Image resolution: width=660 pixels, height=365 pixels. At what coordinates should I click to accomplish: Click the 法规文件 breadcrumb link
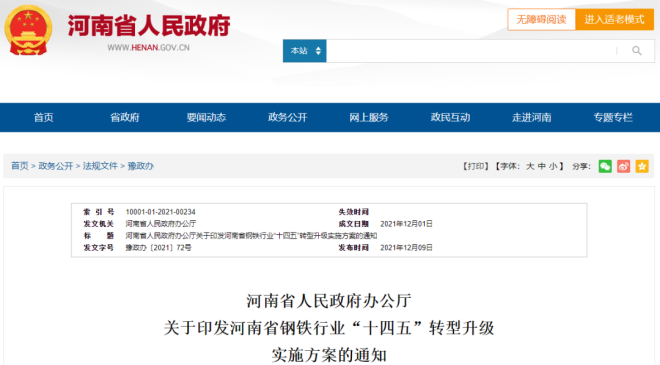click(100, 166)
